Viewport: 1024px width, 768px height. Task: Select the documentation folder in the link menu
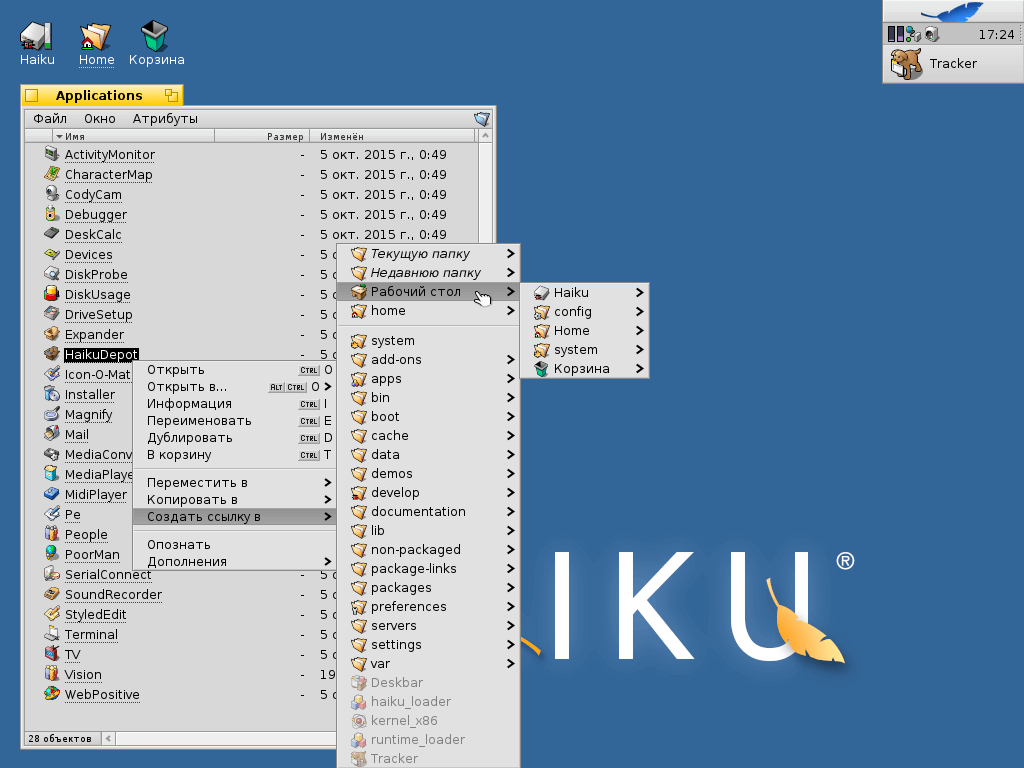(428, 511)
